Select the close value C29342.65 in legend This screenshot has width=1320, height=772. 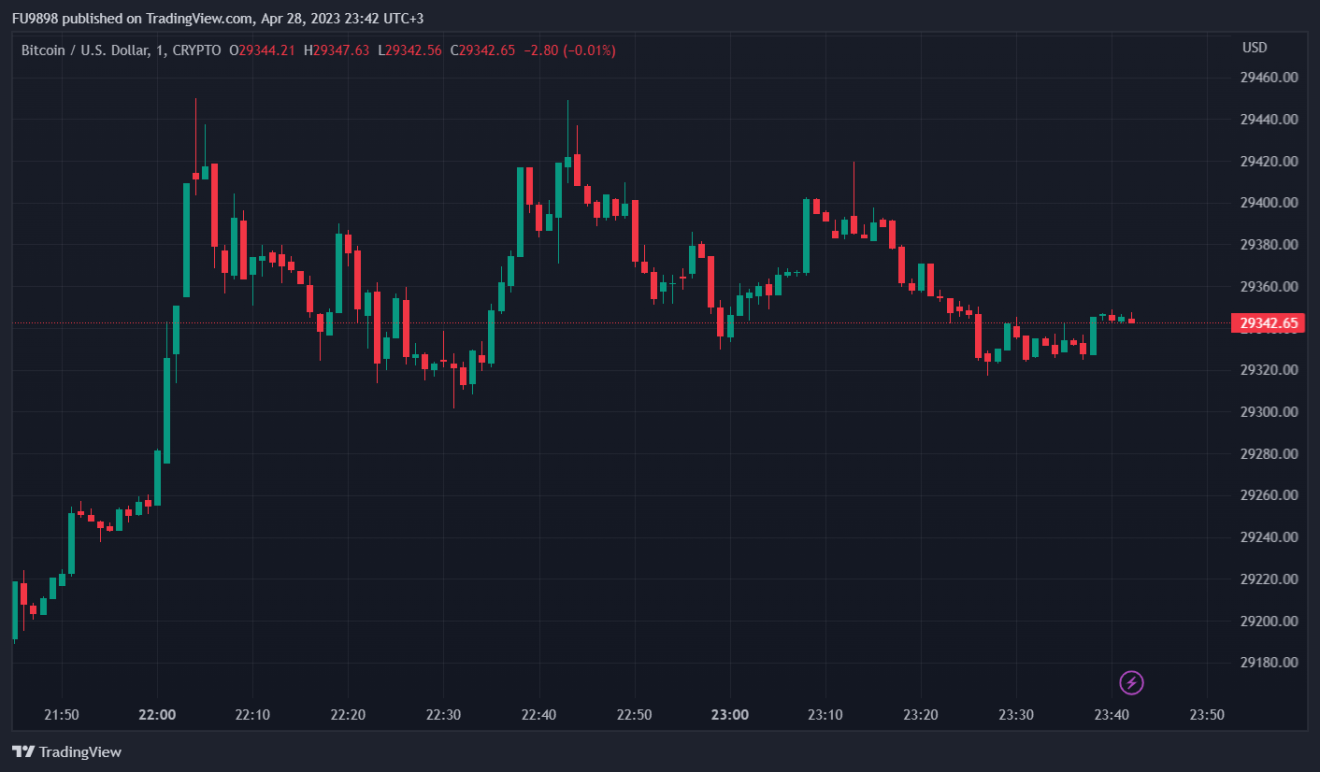coord(482,50)
